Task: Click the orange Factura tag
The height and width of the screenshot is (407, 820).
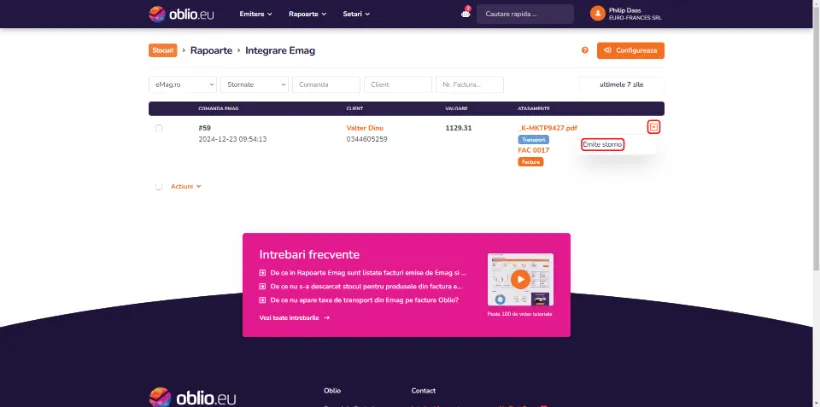Action: 531,162
